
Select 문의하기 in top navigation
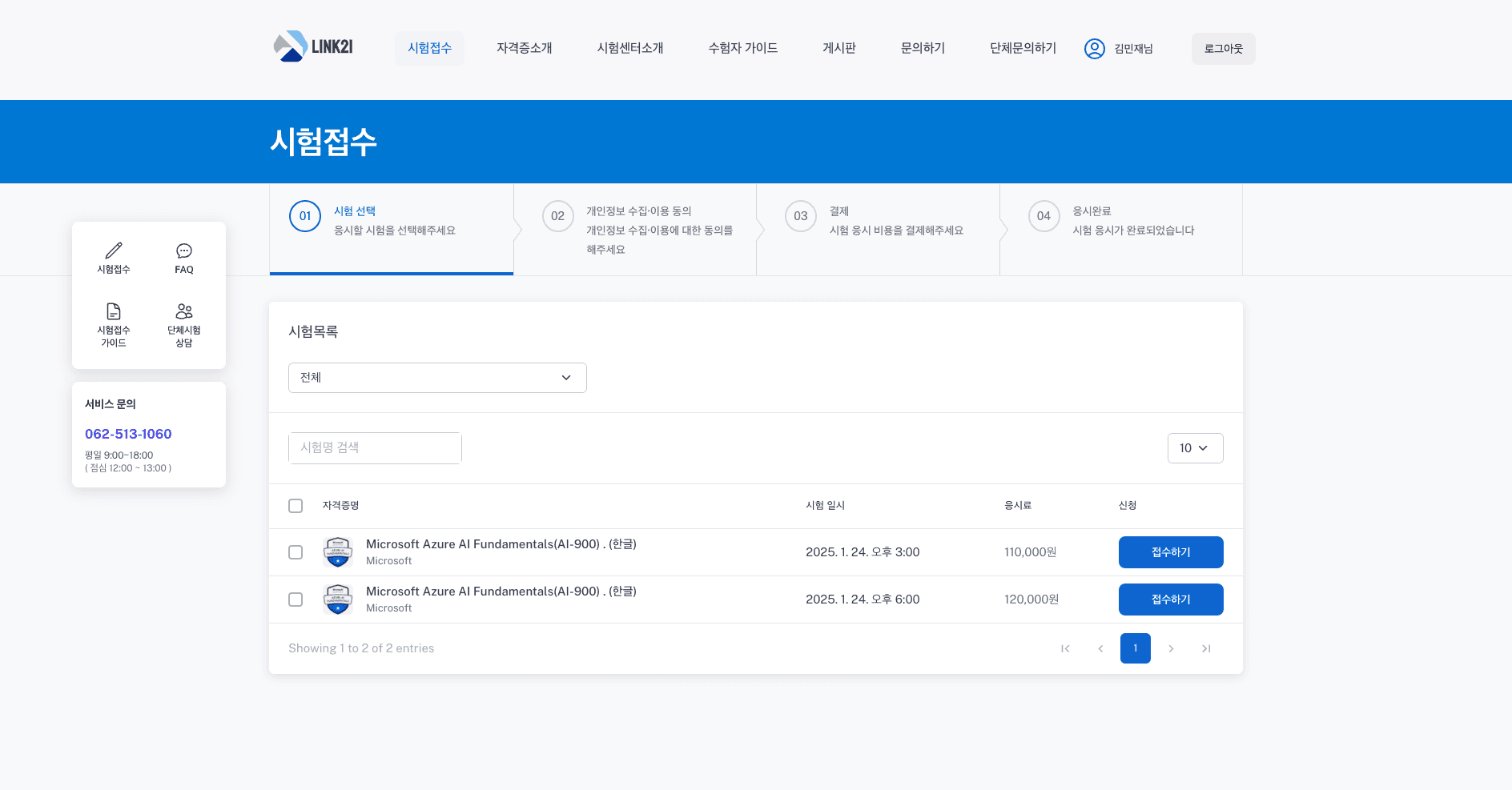(x=923, y=48)
